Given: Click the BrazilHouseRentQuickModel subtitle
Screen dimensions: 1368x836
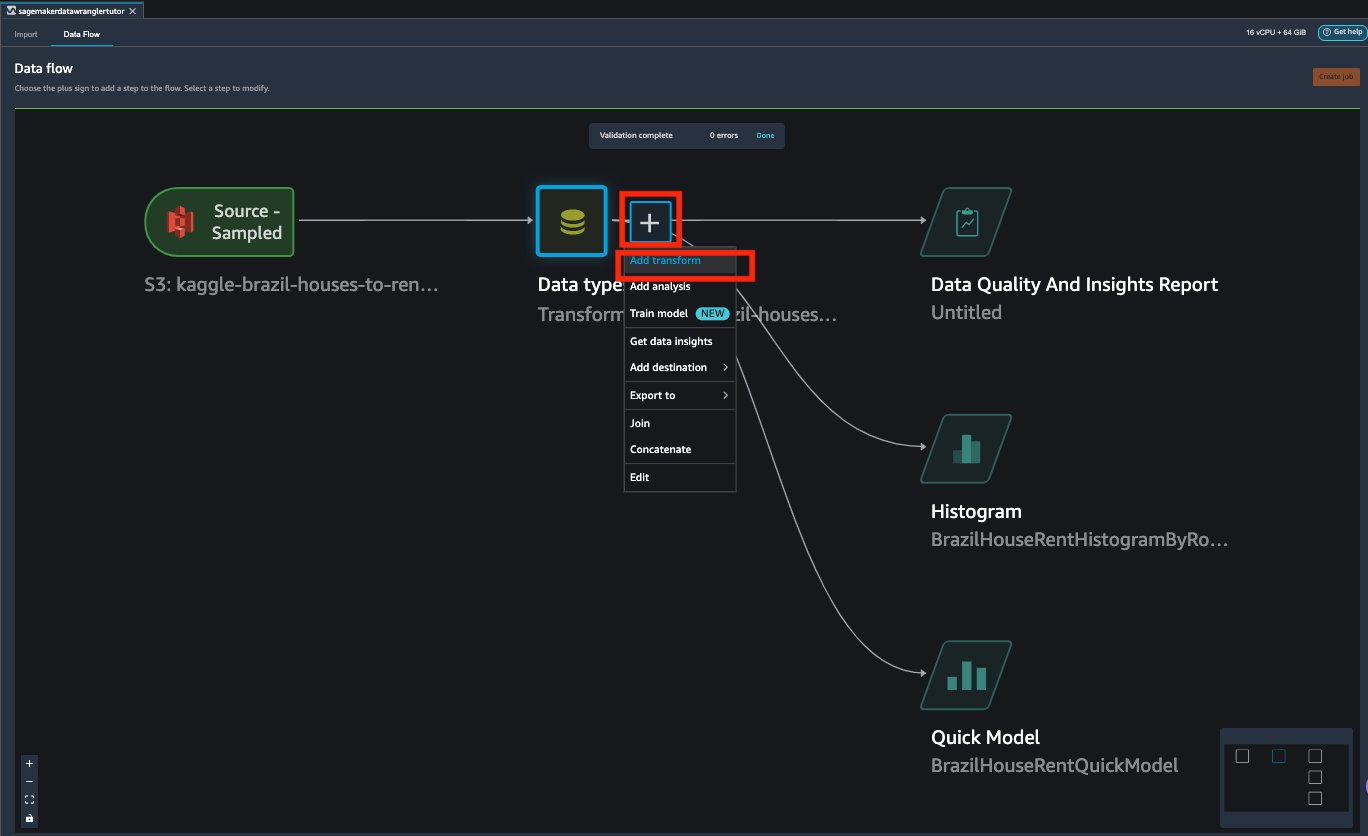Looking at the screenshot, I should pyautogui.click(x=1054, y=765).
